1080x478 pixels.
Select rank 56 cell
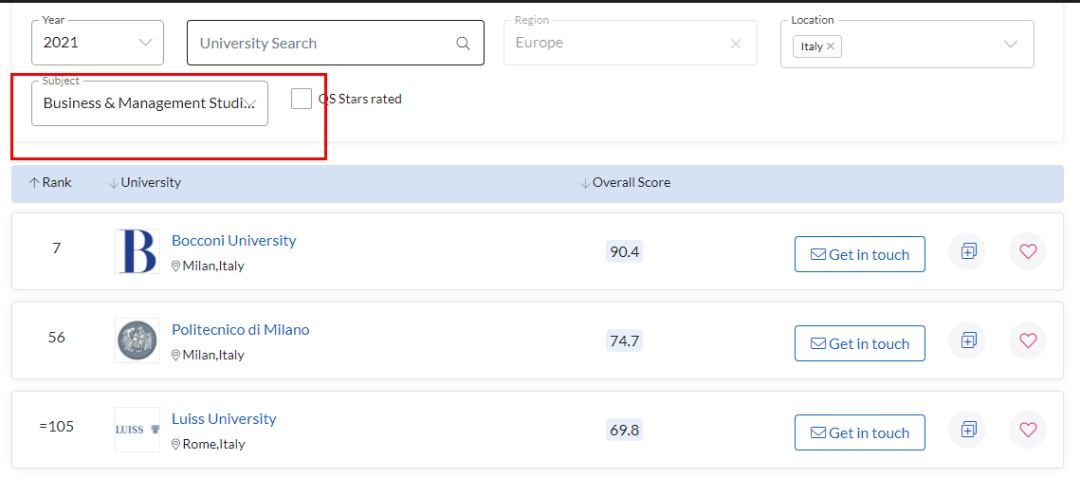56,337
